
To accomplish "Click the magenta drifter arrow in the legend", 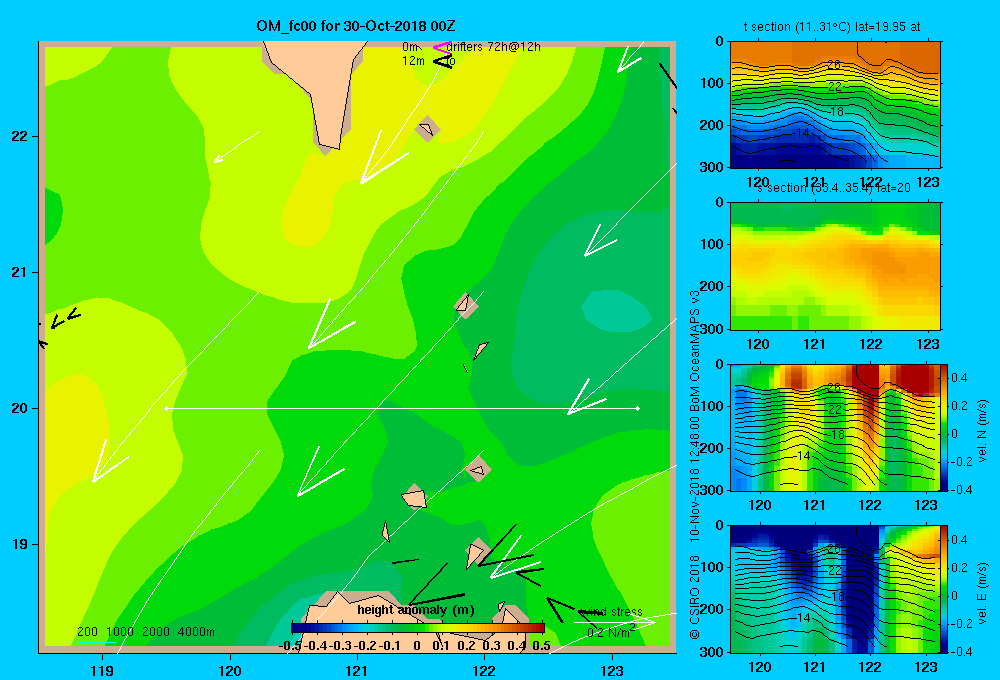I will 441,47.
